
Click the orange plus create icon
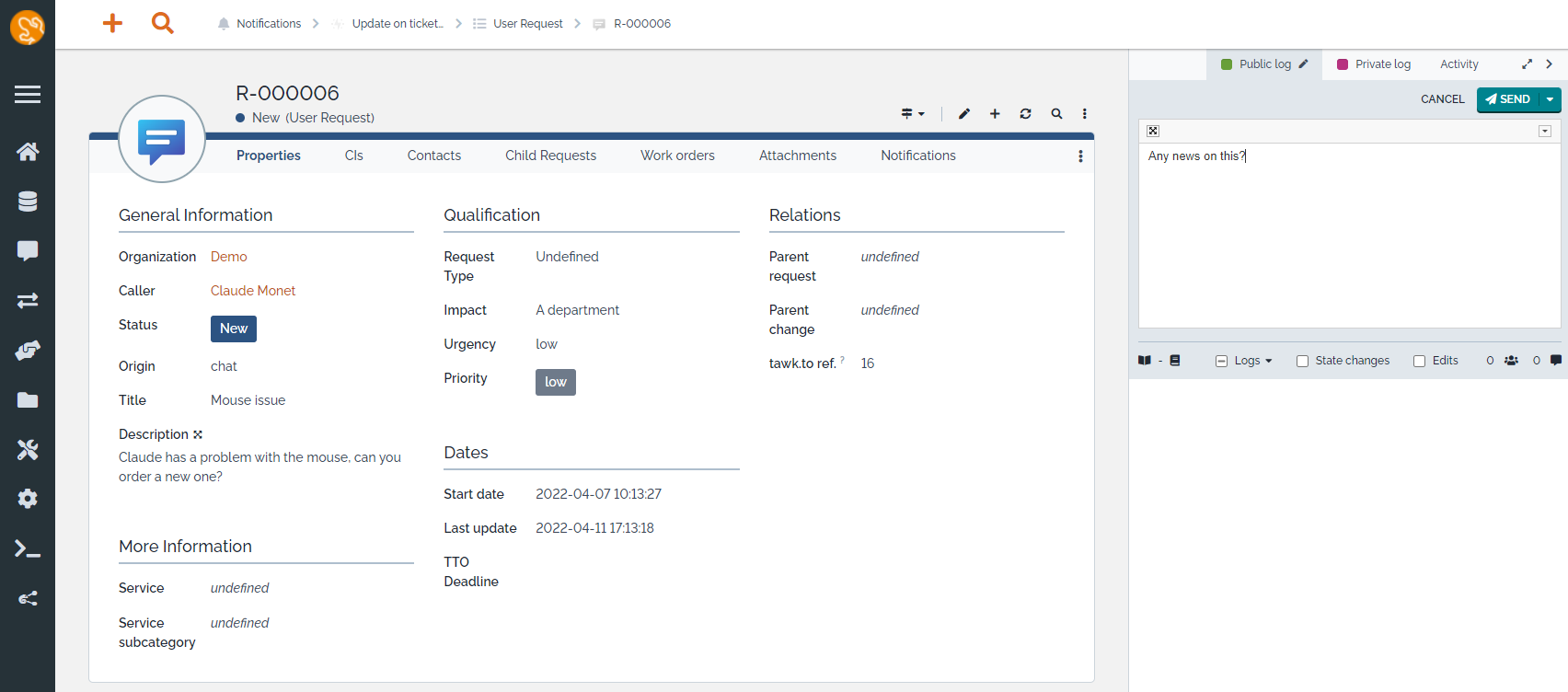click(x=112, y=23)
